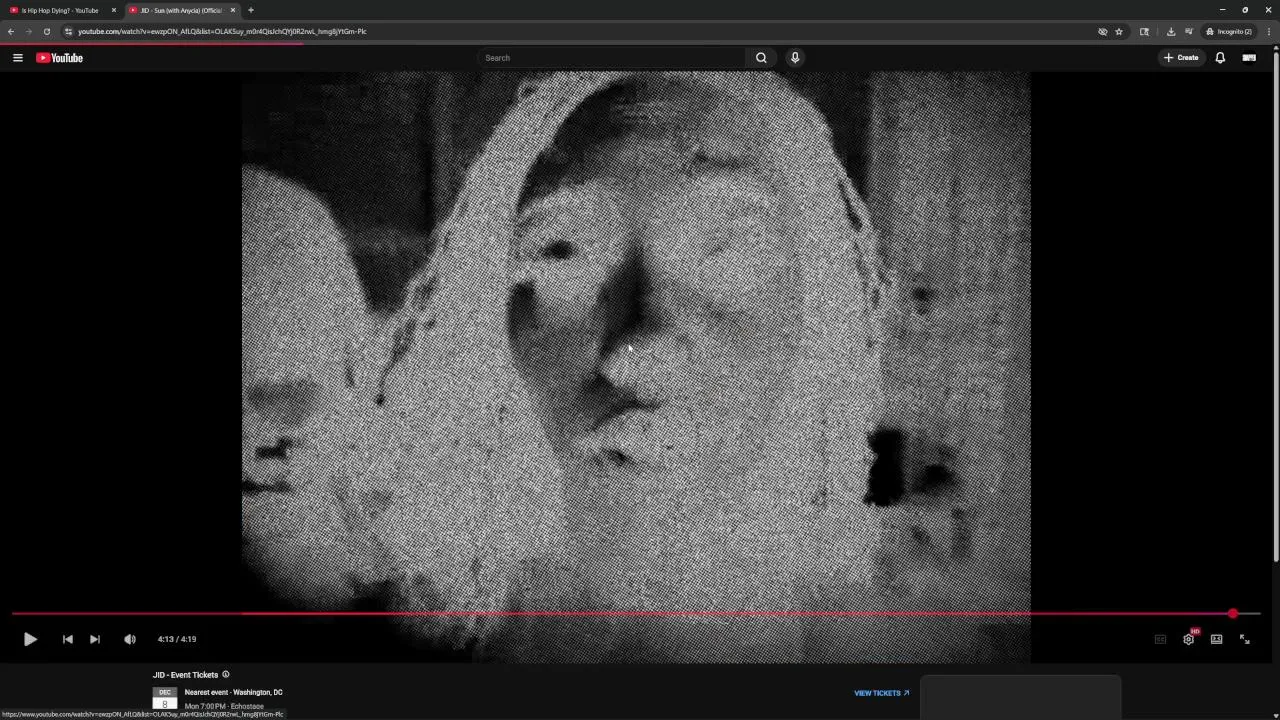
Task: Open player settings gear with HD badge
Action: 1189,638
